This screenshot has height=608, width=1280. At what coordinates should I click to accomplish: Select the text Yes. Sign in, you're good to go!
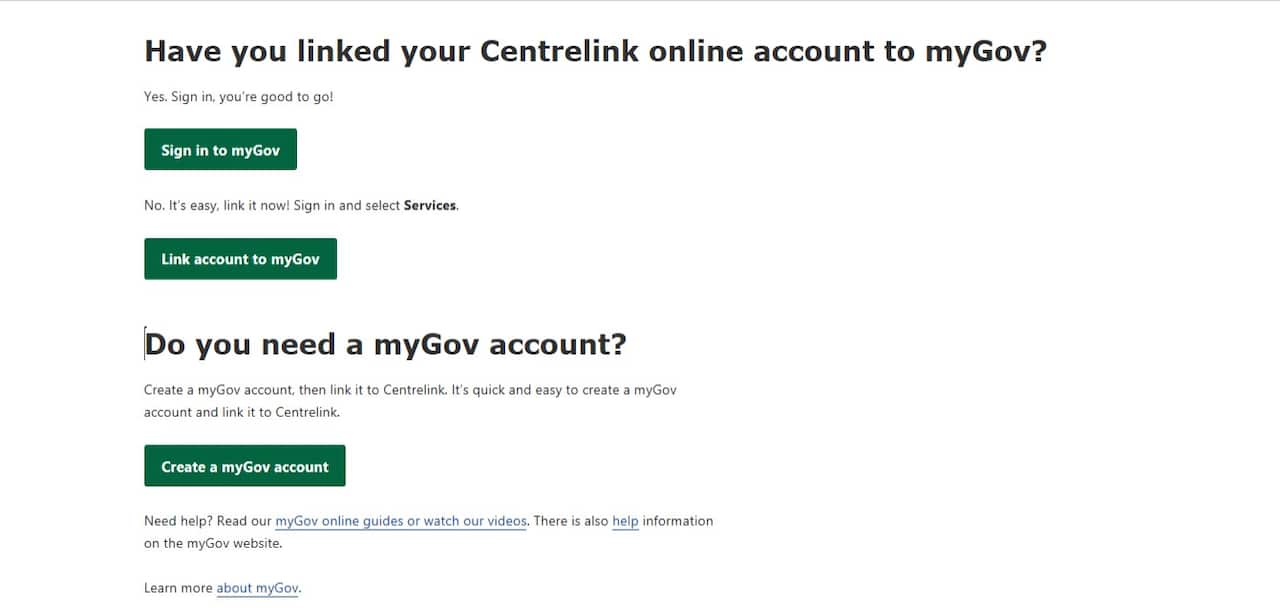[240, 96]
